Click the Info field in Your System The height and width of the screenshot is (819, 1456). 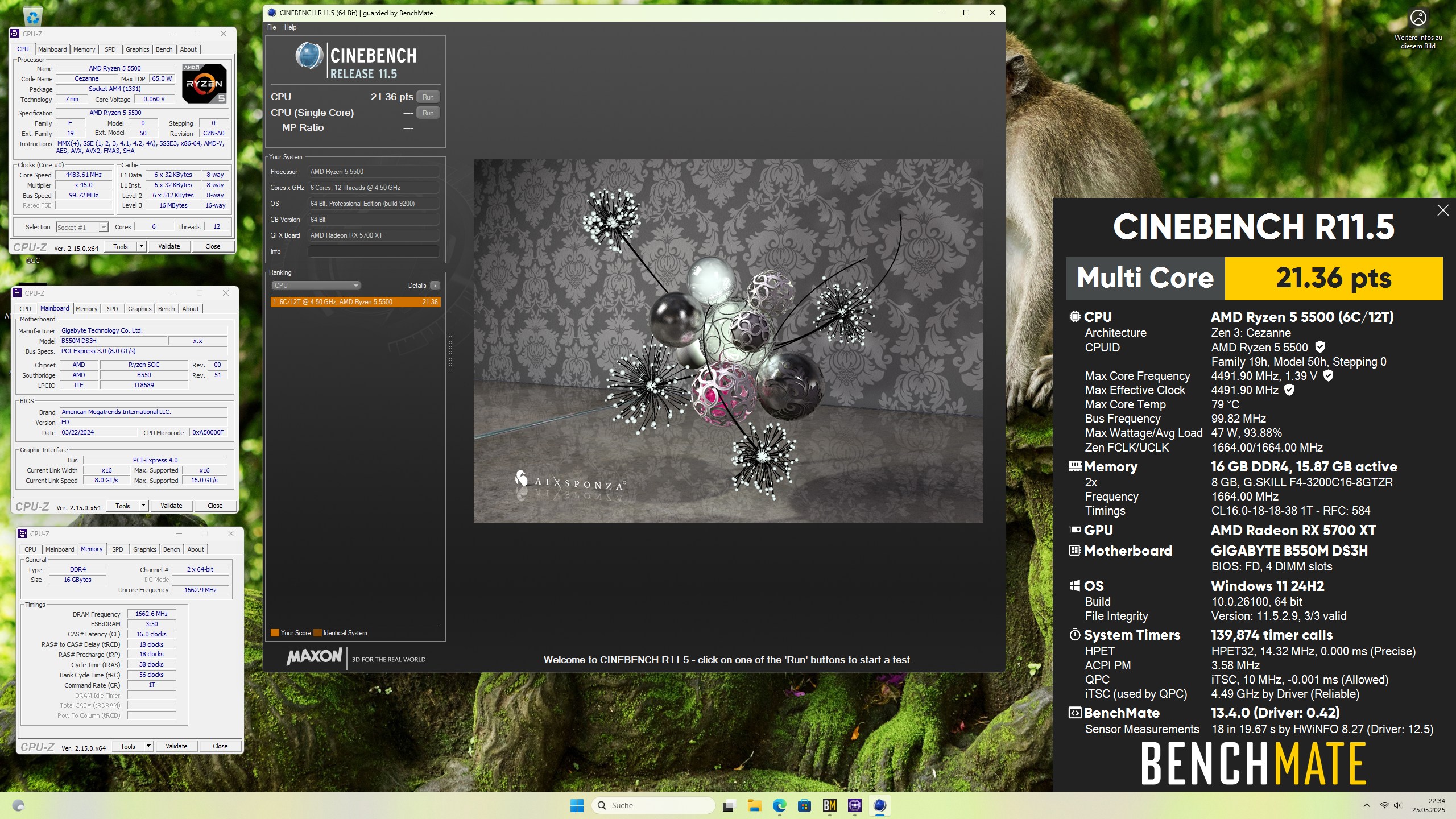pos(373,251)
